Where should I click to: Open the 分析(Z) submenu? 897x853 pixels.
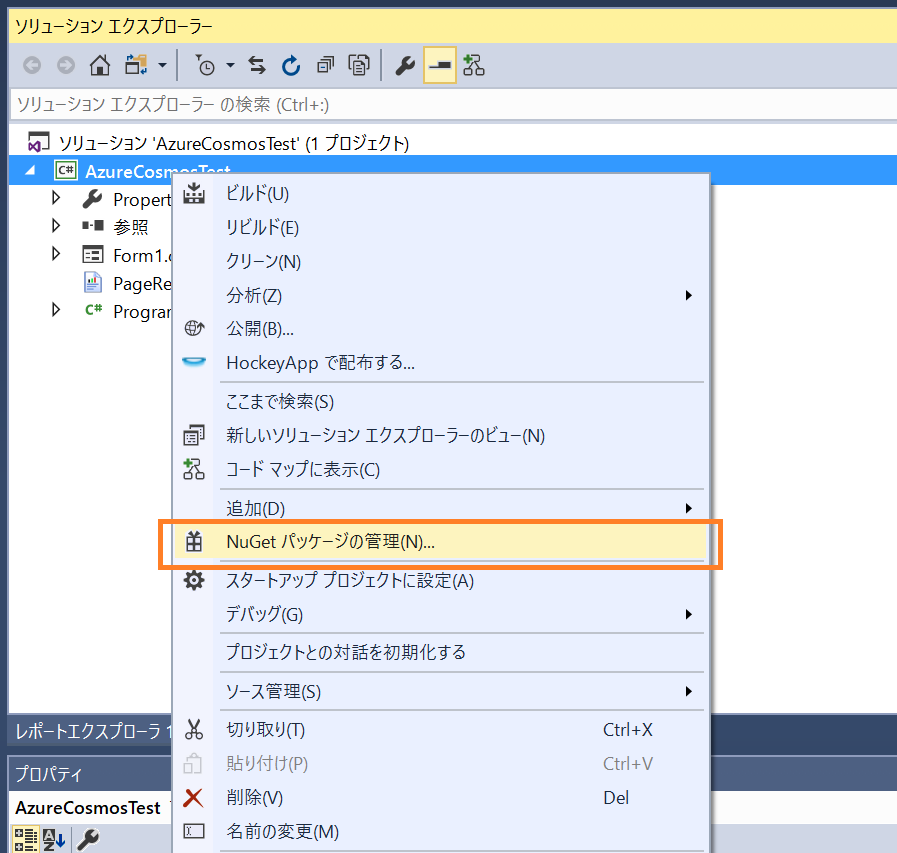click(x=441, y=295)
